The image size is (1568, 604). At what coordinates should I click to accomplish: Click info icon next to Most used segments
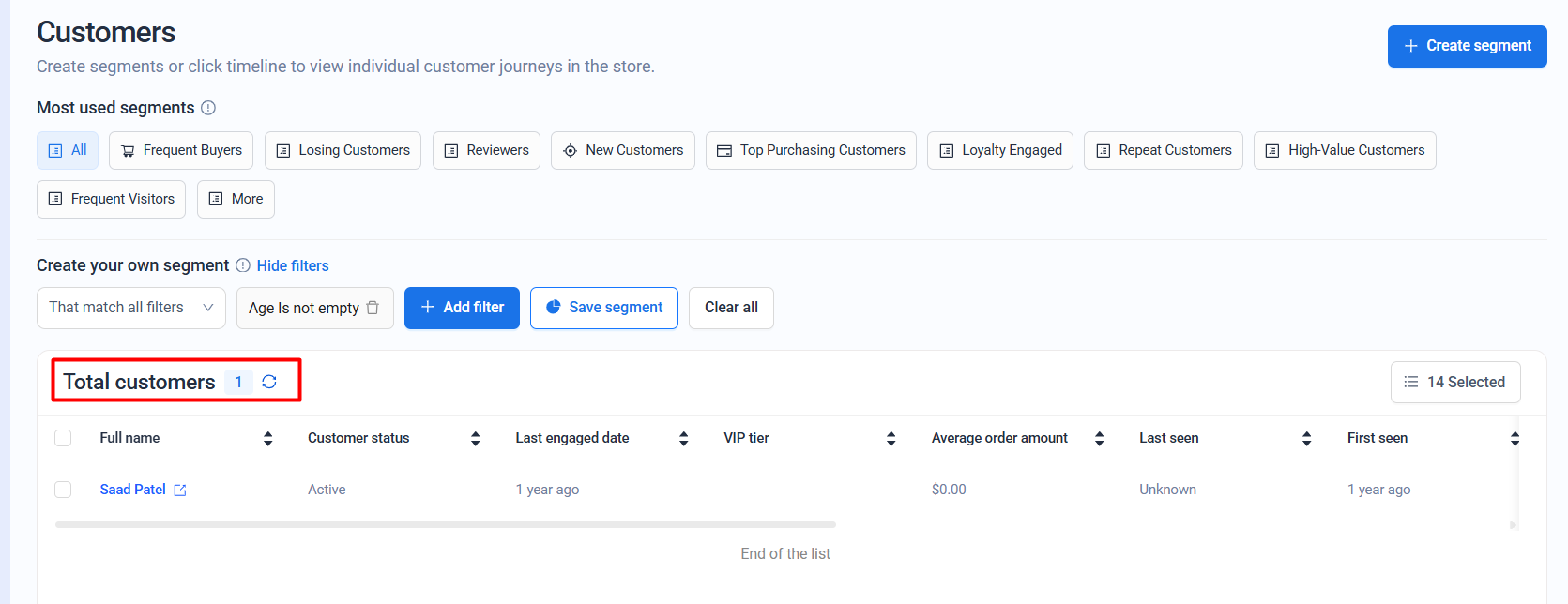[x=208, y=108]
